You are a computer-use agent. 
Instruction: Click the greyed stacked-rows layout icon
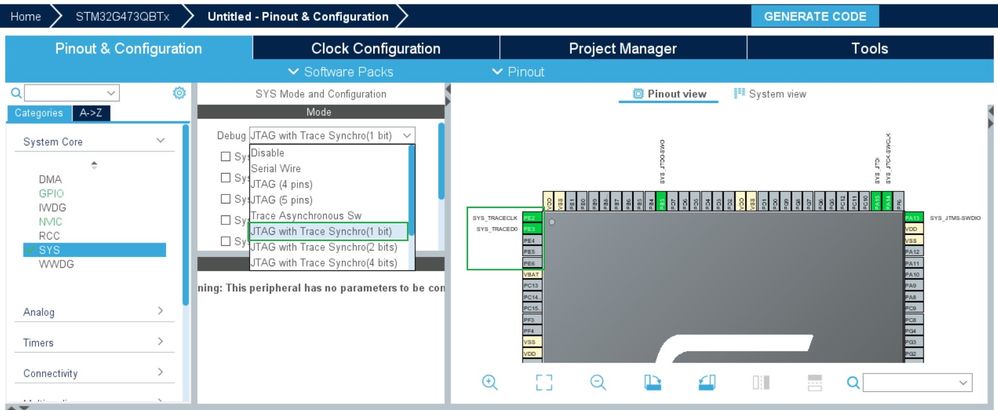(x=815, y=382)
